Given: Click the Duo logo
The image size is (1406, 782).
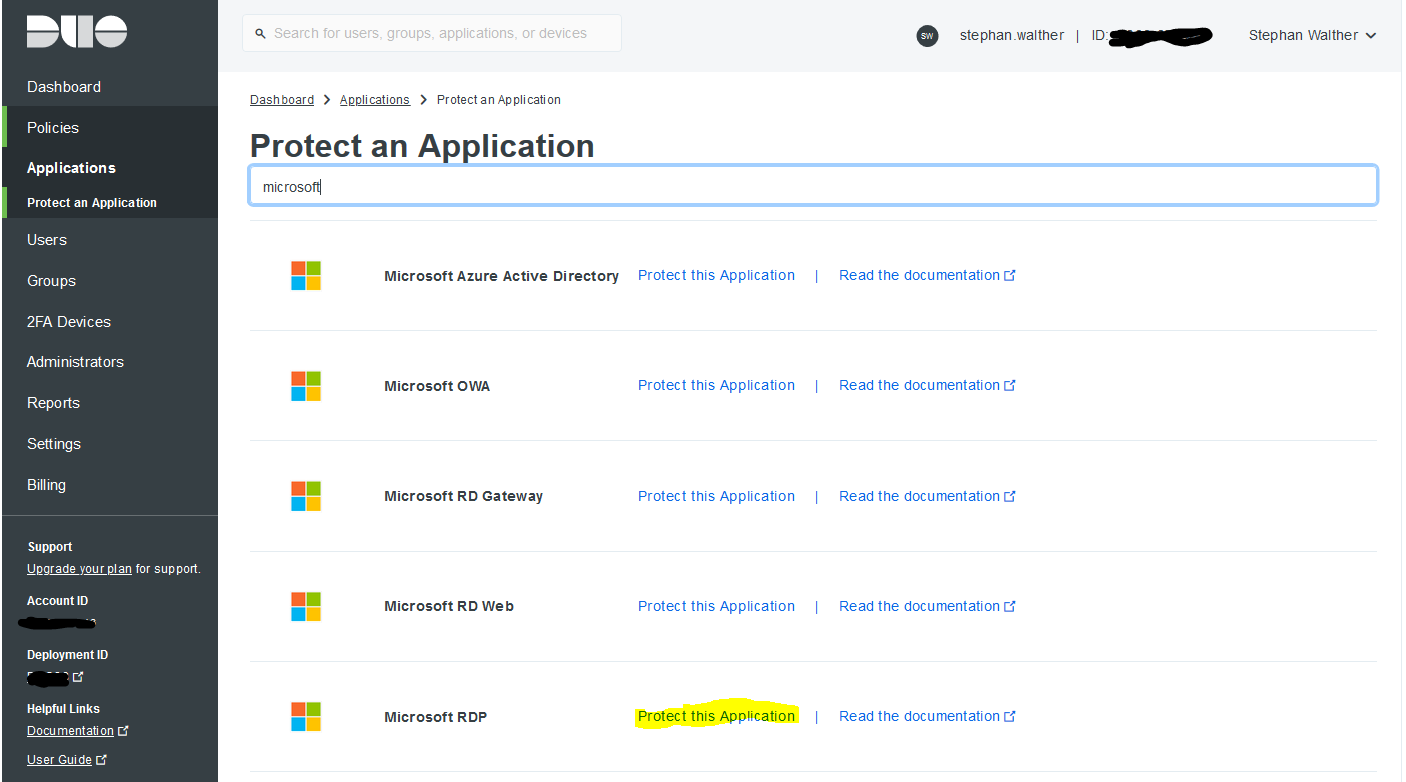Looking at the screenshot, I should click(77, 31).
